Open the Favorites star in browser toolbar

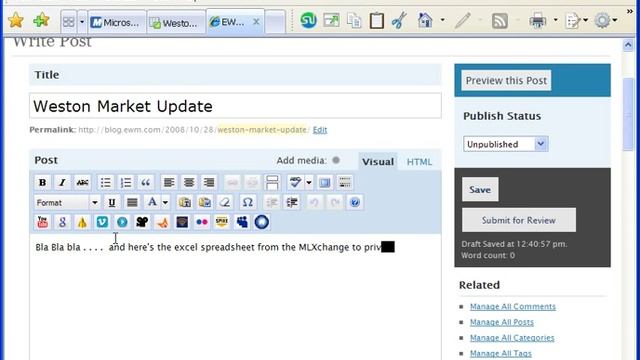pyautogui.click(x=16, y=20)
